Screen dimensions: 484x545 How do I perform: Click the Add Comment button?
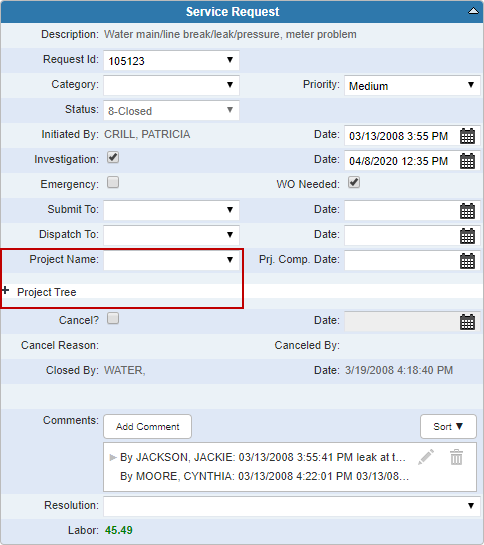pos(147,426)
